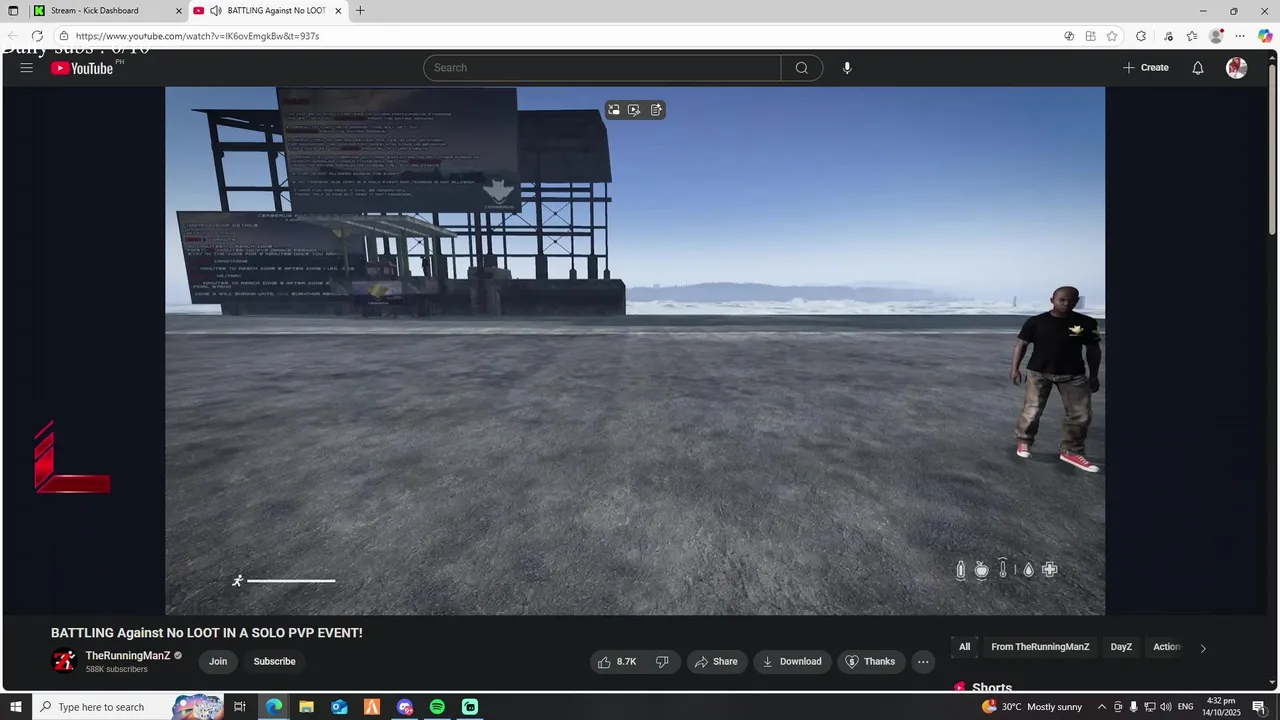Open the media control icon in toolbar
The height and width of the screenshot is (720, 1280).
tap(1168, 36)
